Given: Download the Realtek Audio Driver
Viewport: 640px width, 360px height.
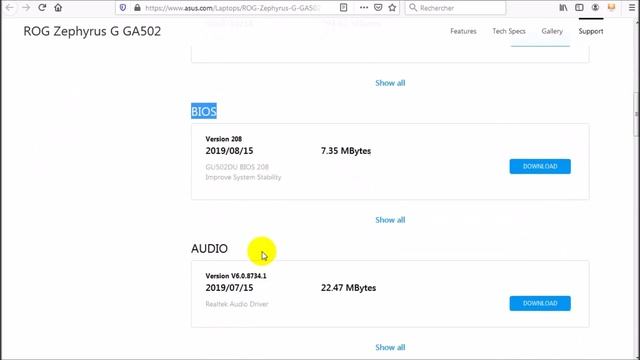Looking at the screenshot, I should (540, 303).
